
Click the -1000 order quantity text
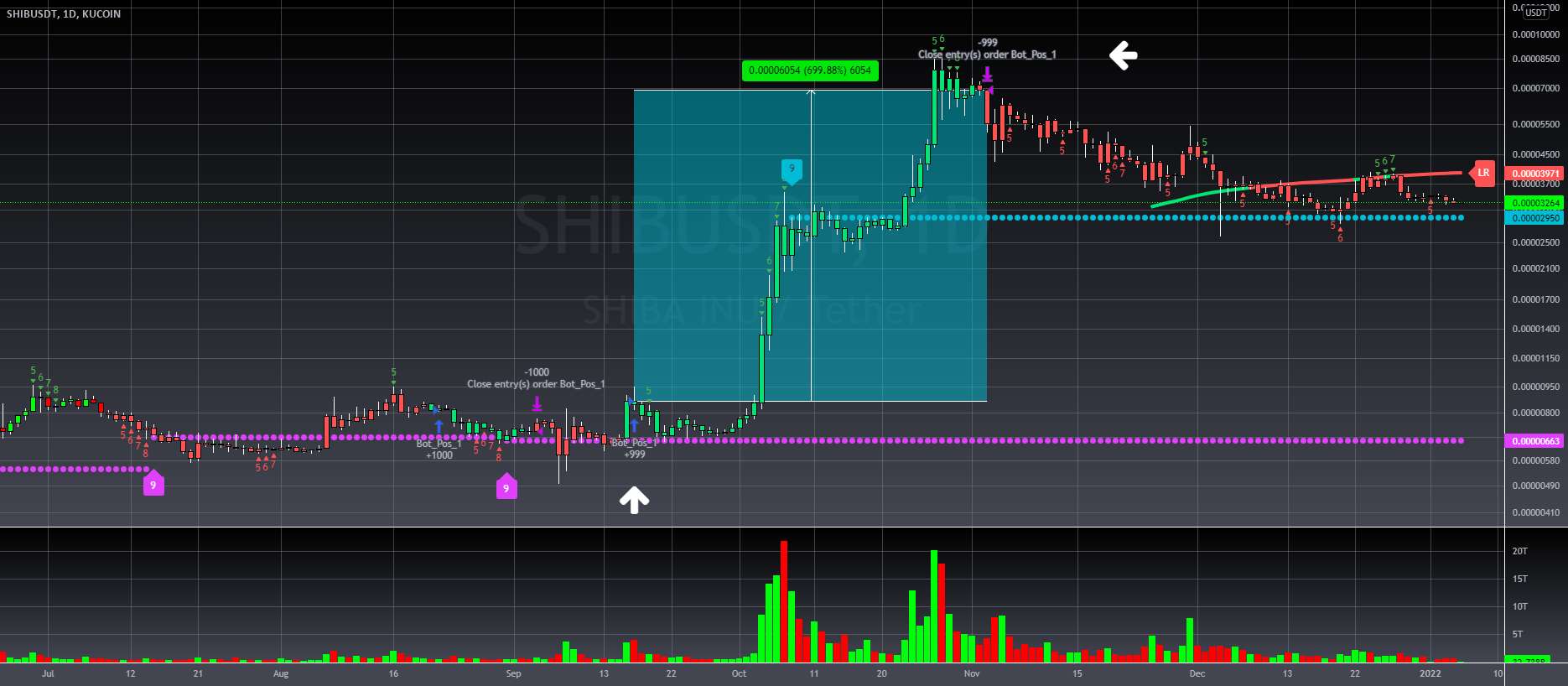[537, 372]
